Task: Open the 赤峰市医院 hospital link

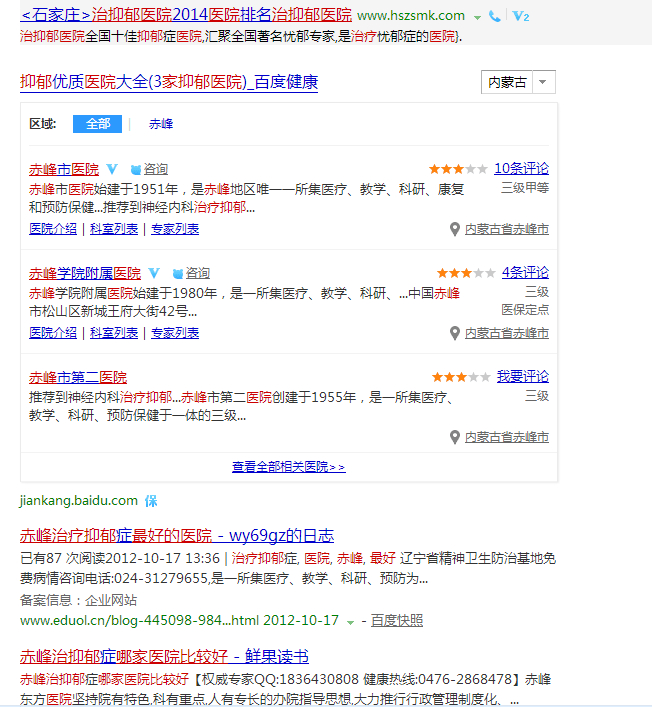Action: 64,170
